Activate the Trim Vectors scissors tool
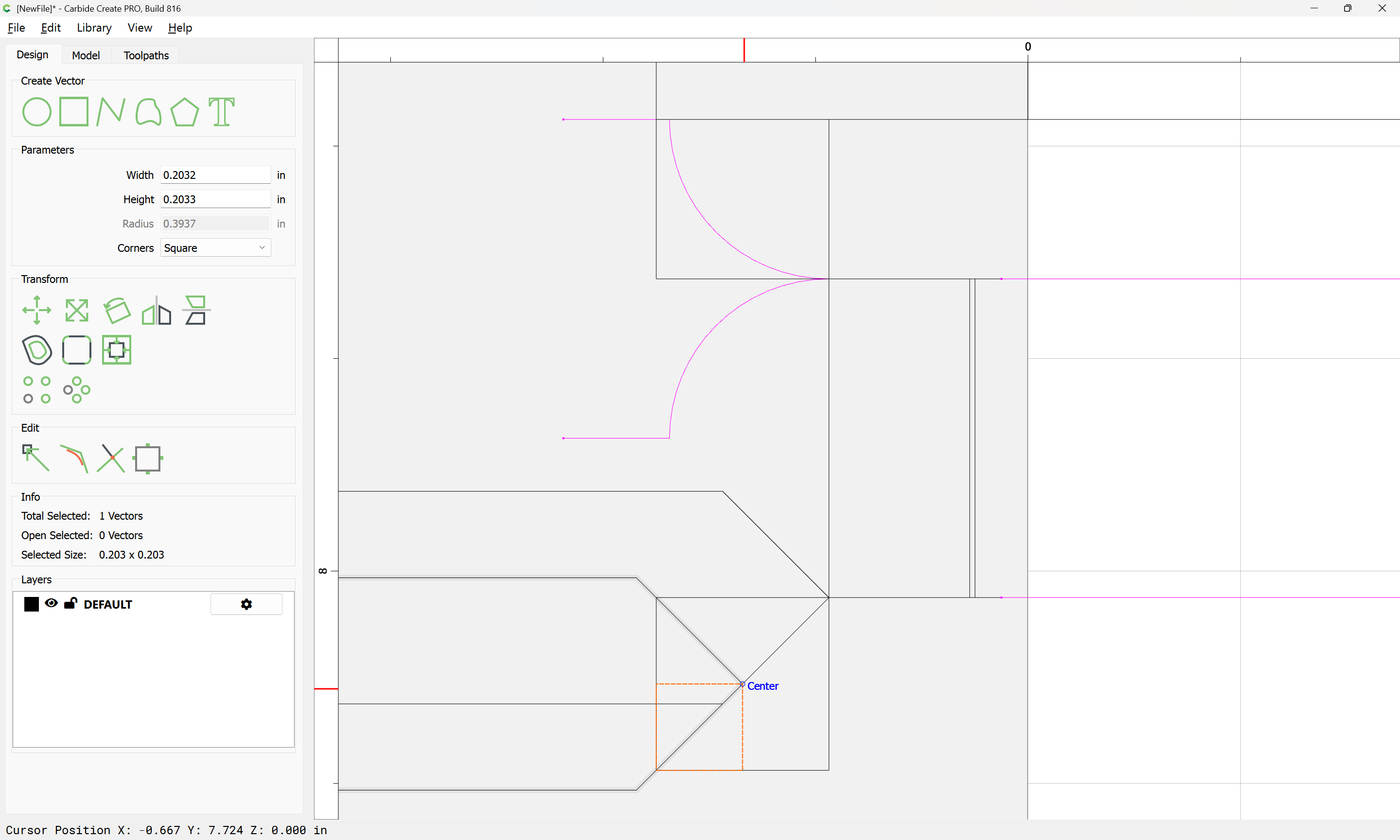This screenshot has width=1400, height=840. coord(111,458)
